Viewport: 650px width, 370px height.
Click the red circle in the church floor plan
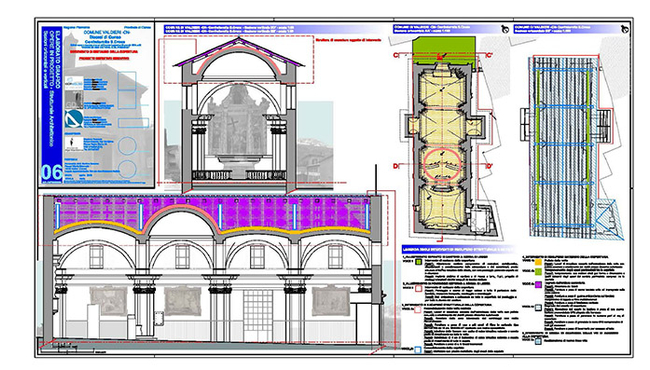pyautogui.click(x=443, y=165)
